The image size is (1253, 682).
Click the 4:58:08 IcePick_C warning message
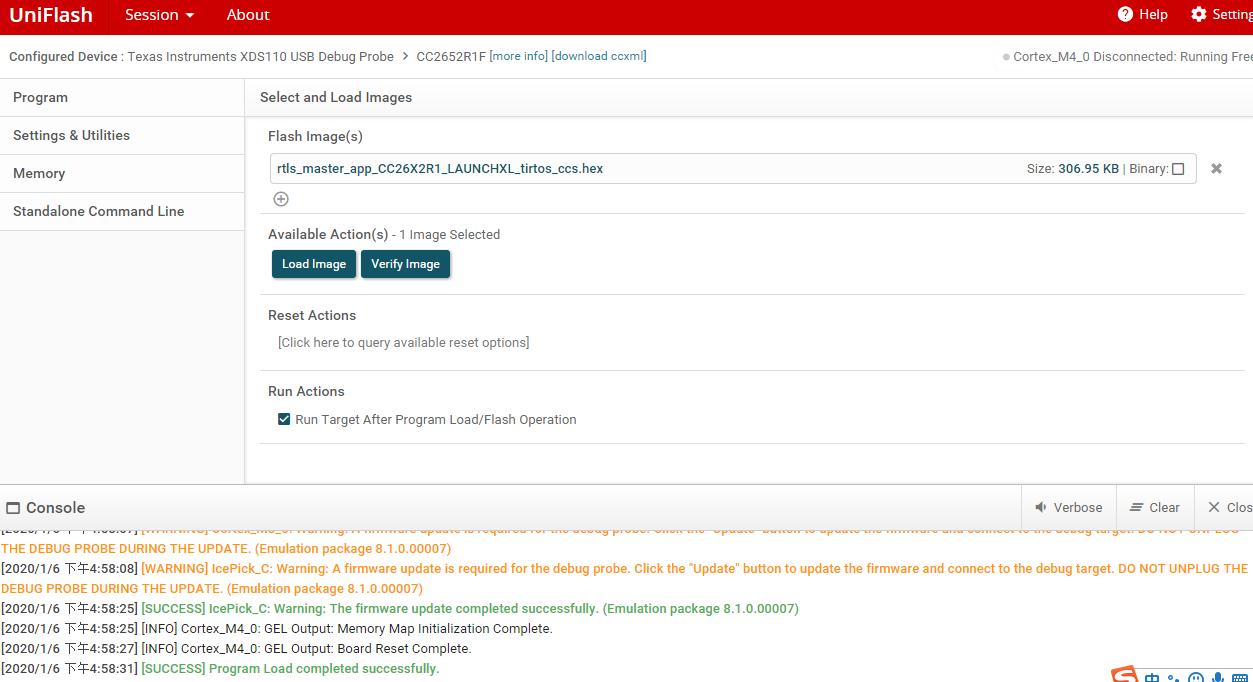(625, 578)
